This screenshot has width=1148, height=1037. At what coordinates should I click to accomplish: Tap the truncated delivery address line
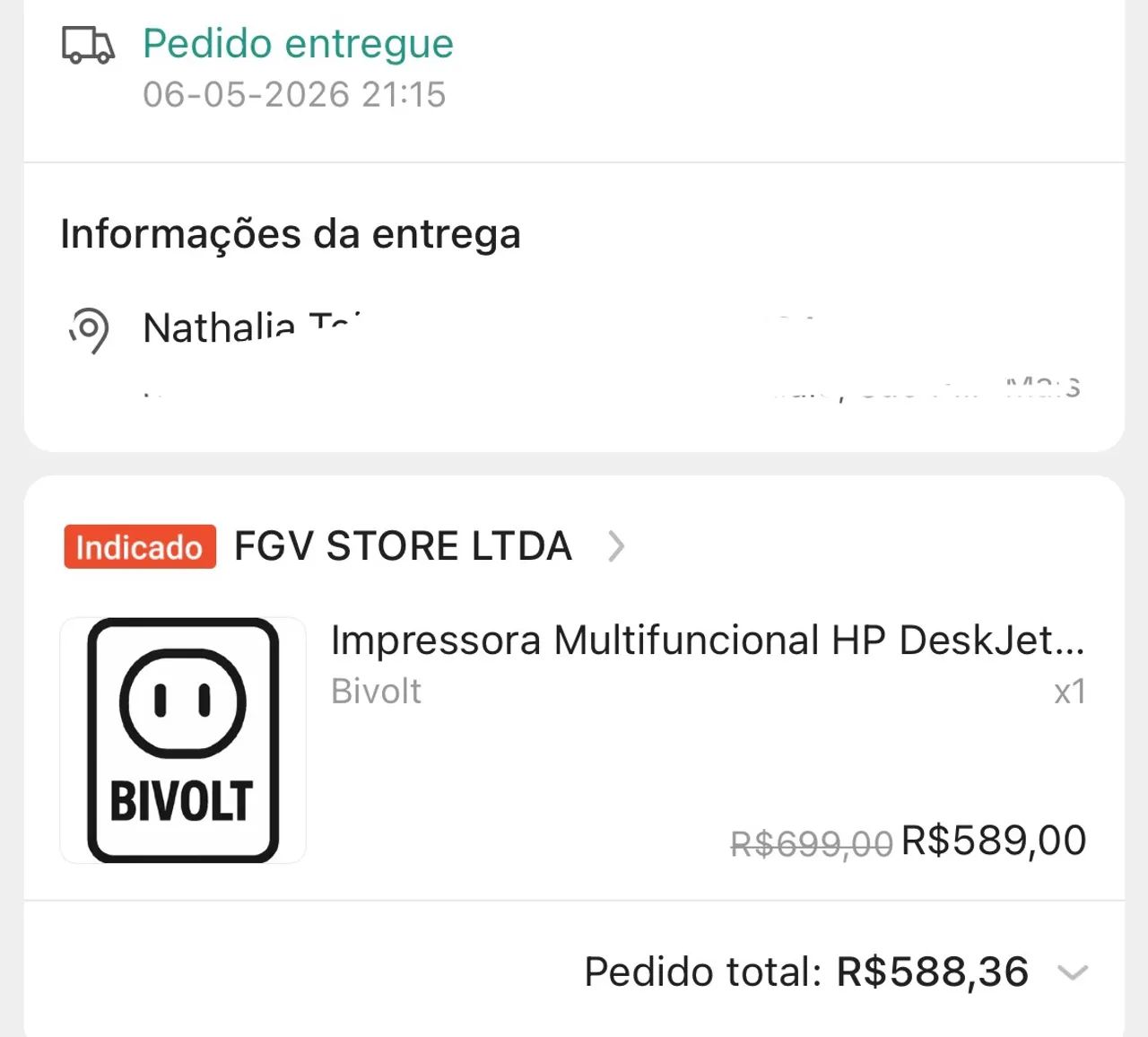612,388
